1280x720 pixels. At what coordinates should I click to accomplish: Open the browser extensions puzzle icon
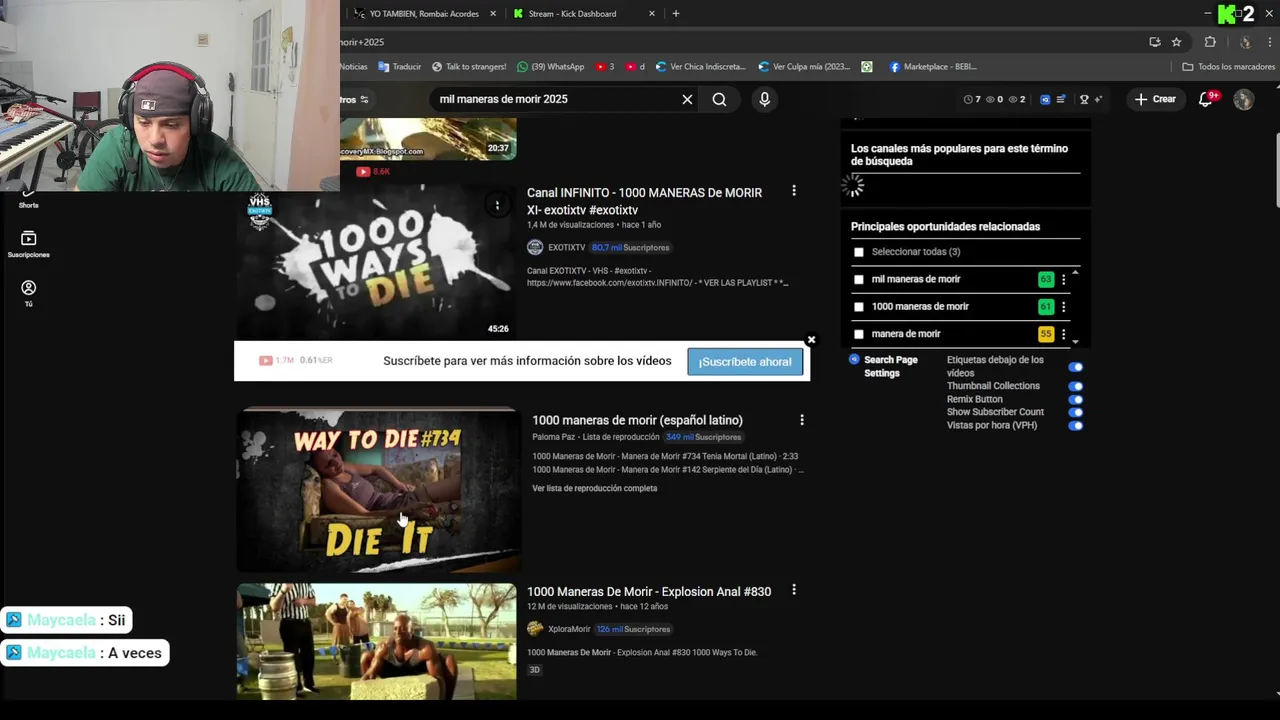[1210, 42]
